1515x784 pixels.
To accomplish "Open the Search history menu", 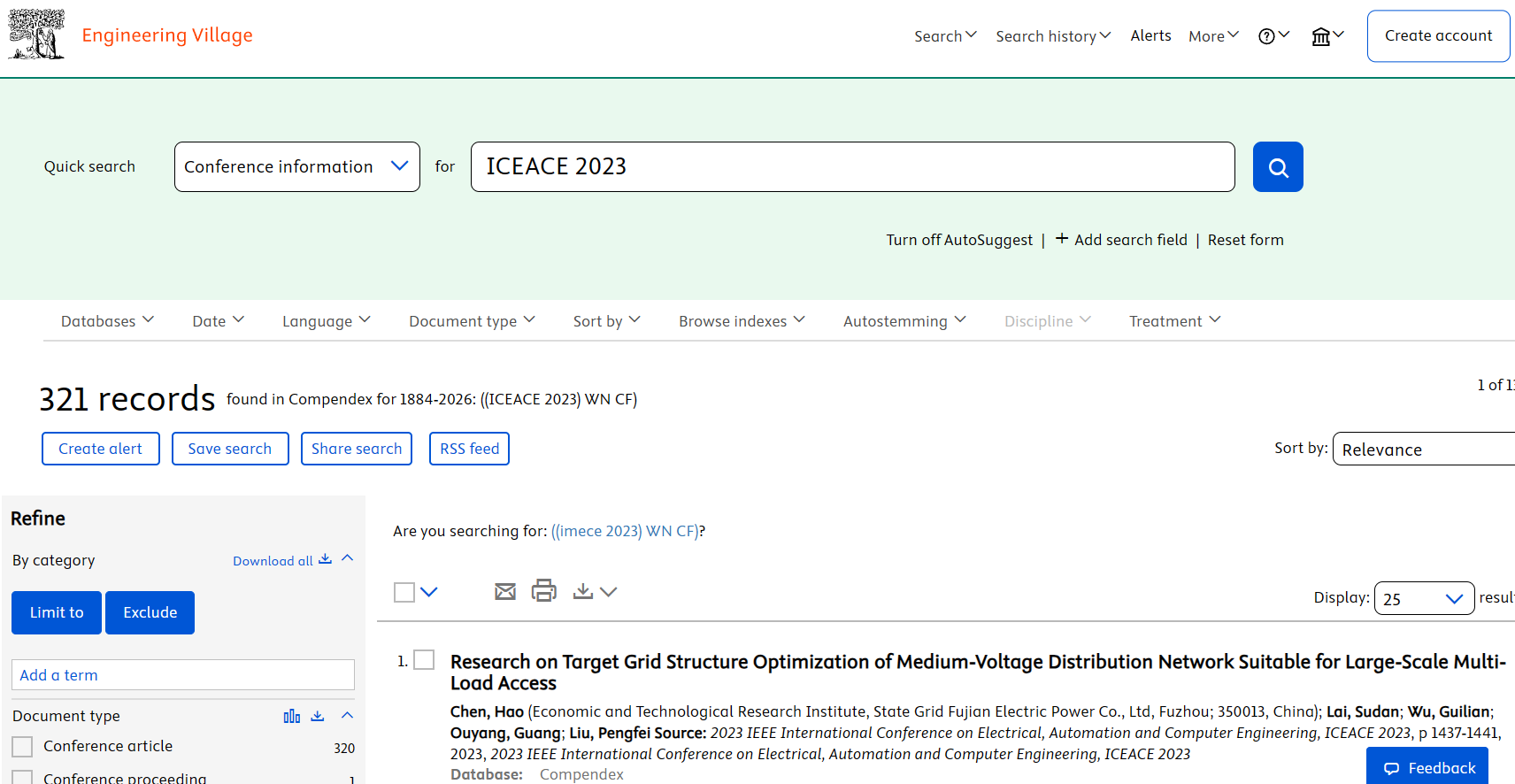I will coord(1053,35).
